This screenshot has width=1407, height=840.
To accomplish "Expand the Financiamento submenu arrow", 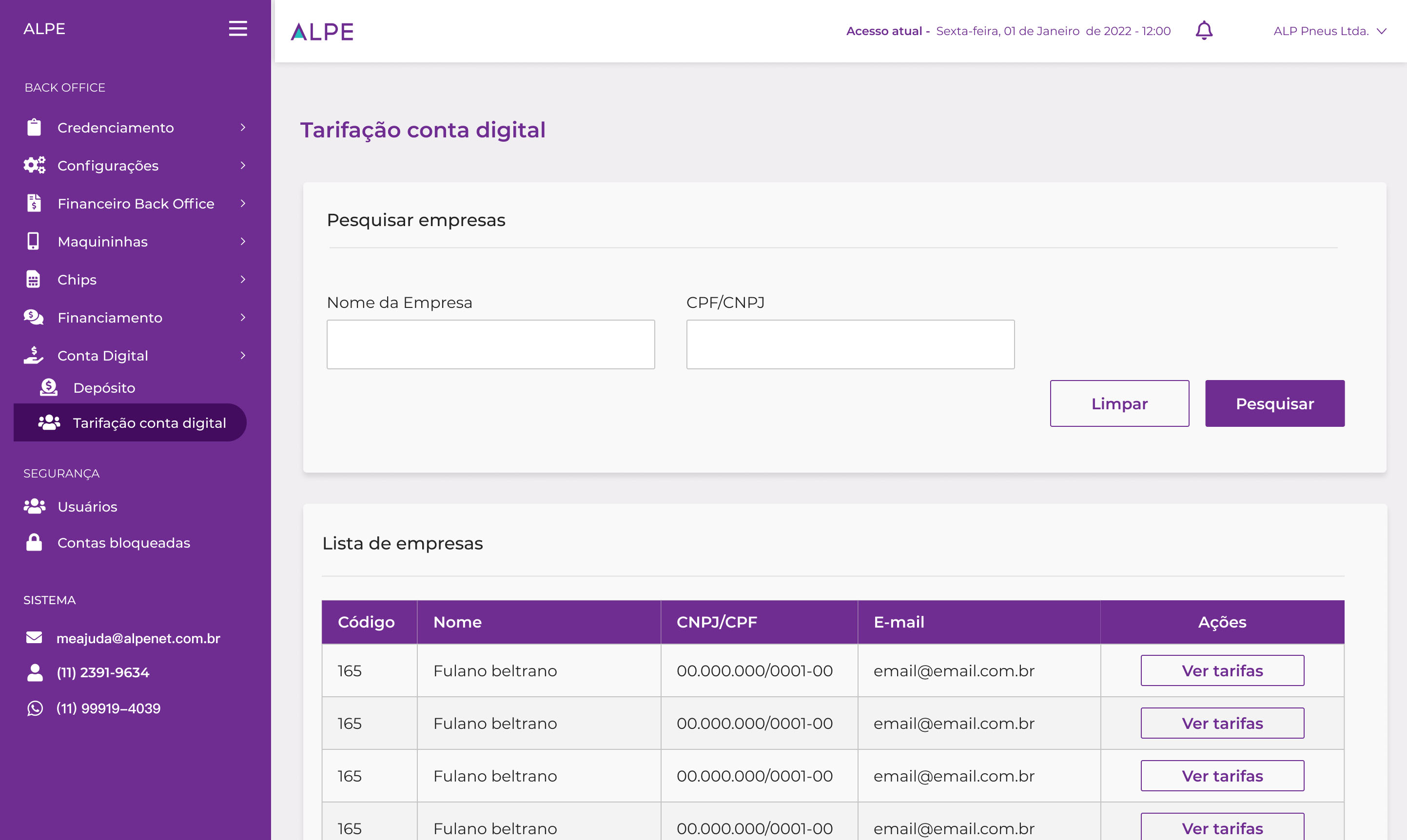I will click(x=243, y=318).
